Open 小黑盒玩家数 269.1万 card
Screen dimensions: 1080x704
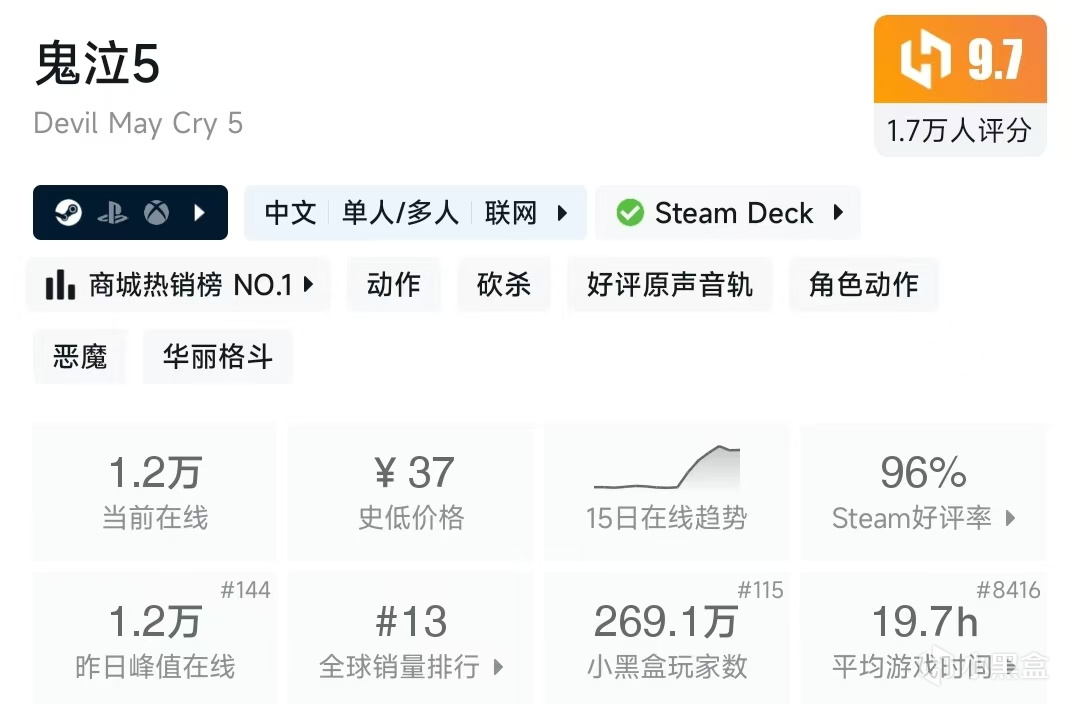[667, 638]
